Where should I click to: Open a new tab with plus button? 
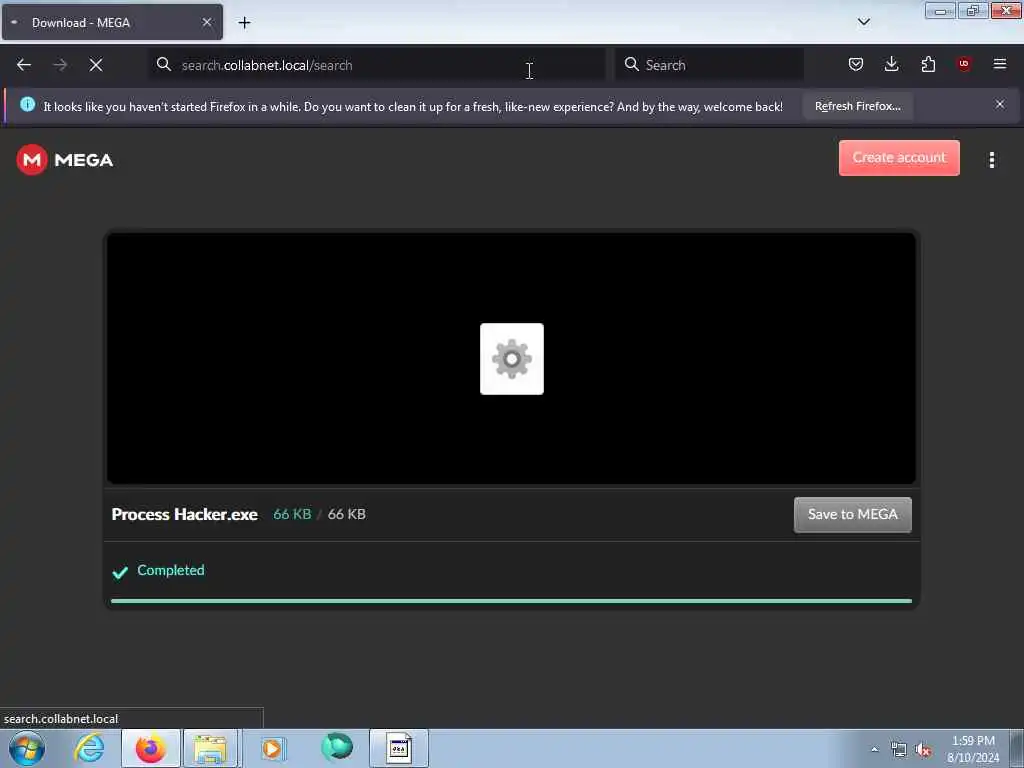click(244, 23)
